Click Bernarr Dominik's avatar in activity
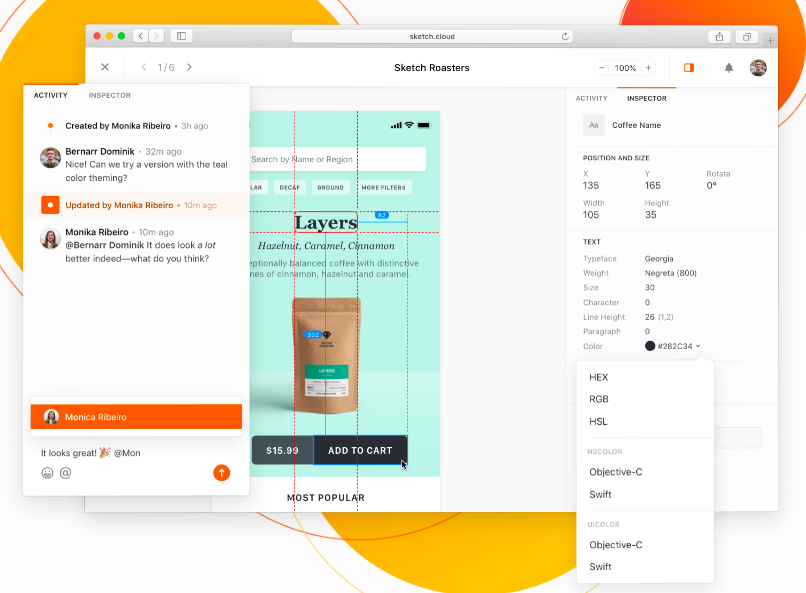 click(50, 158)
